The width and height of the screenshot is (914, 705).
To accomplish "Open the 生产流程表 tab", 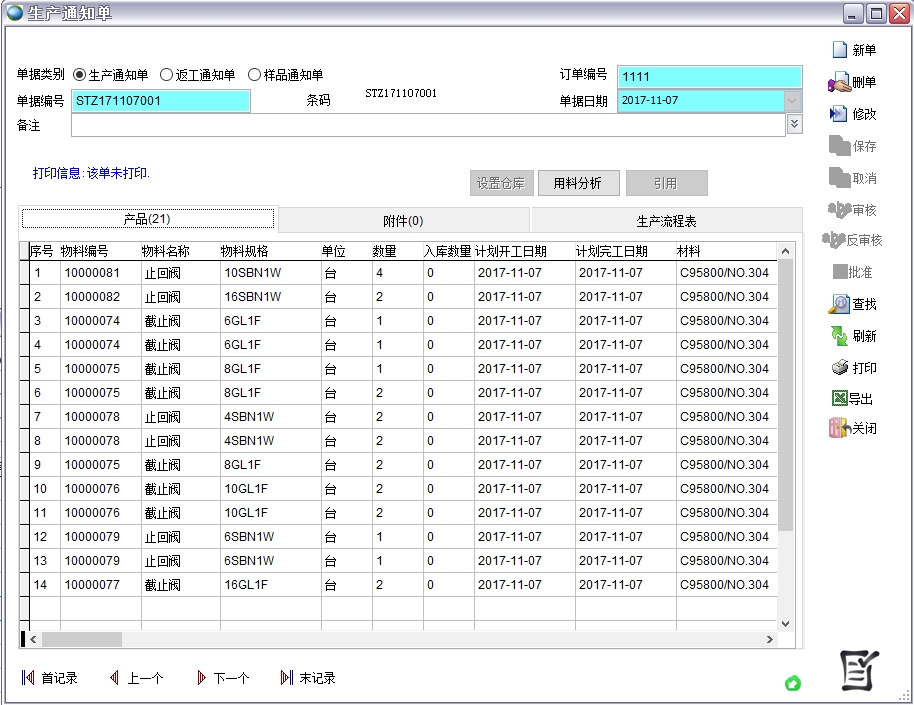I will click(x=666, y=220).
